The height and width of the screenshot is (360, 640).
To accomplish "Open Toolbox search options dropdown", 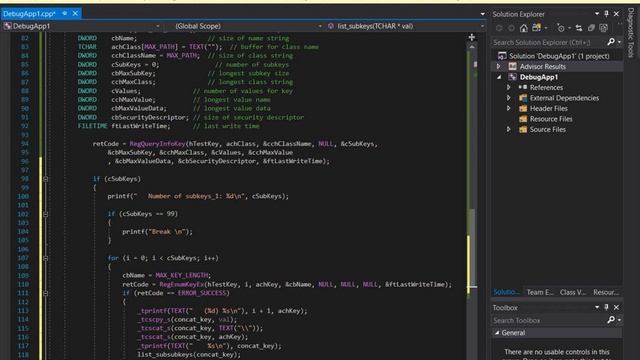I will [619, 320].
